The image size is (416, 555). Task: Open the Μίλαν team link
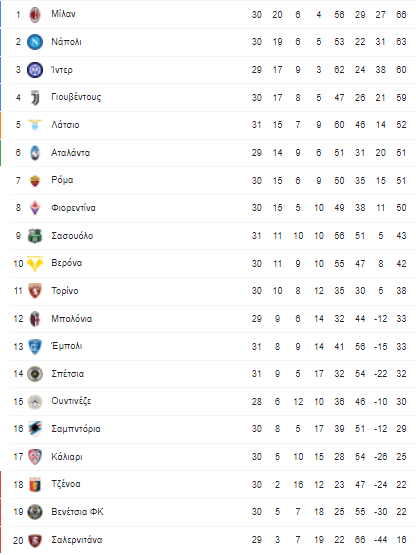pyautogui.click(x=63, y=14)
